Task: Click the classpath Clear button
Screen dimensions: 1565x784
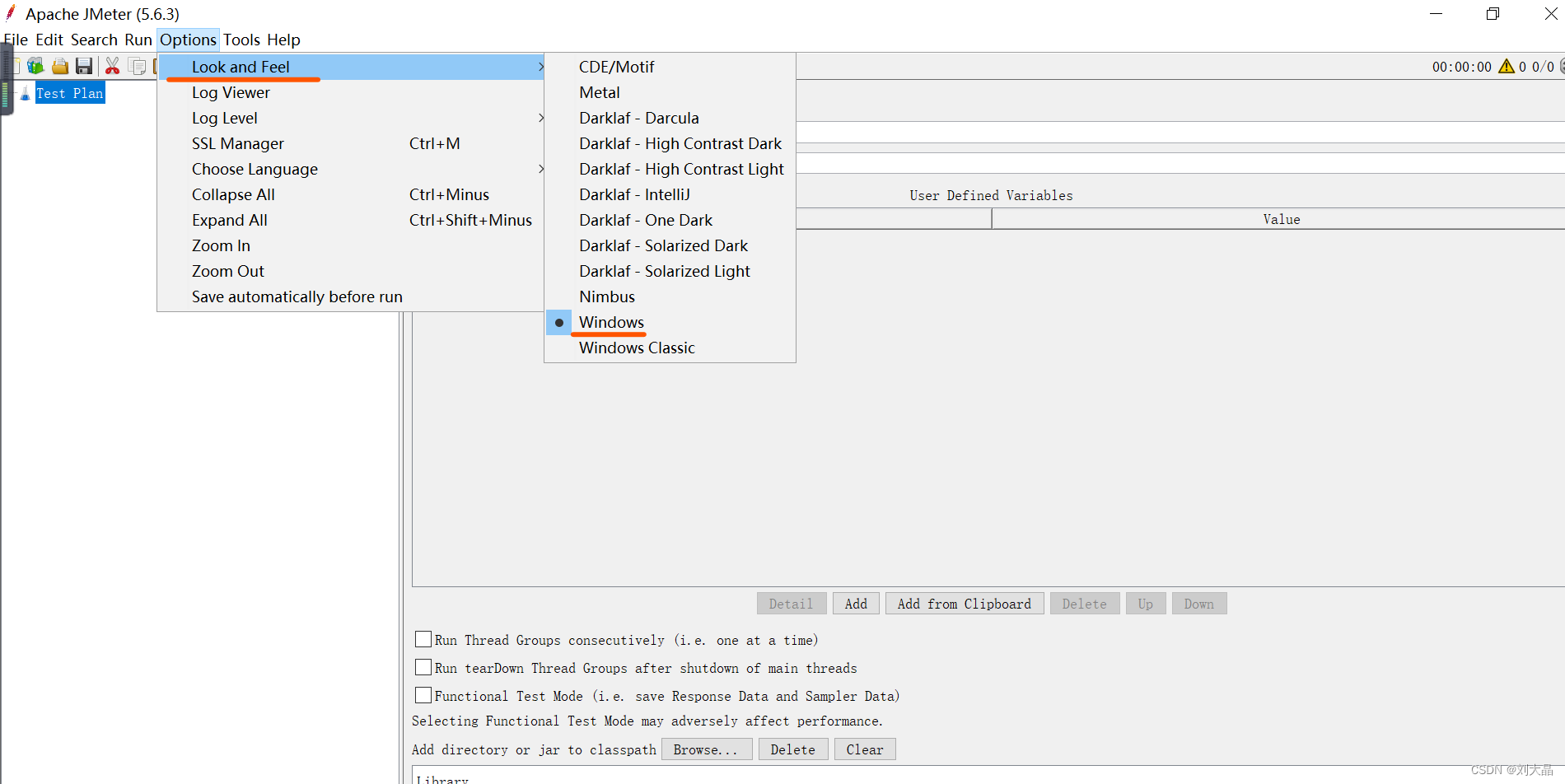Action: coord(865,749)
